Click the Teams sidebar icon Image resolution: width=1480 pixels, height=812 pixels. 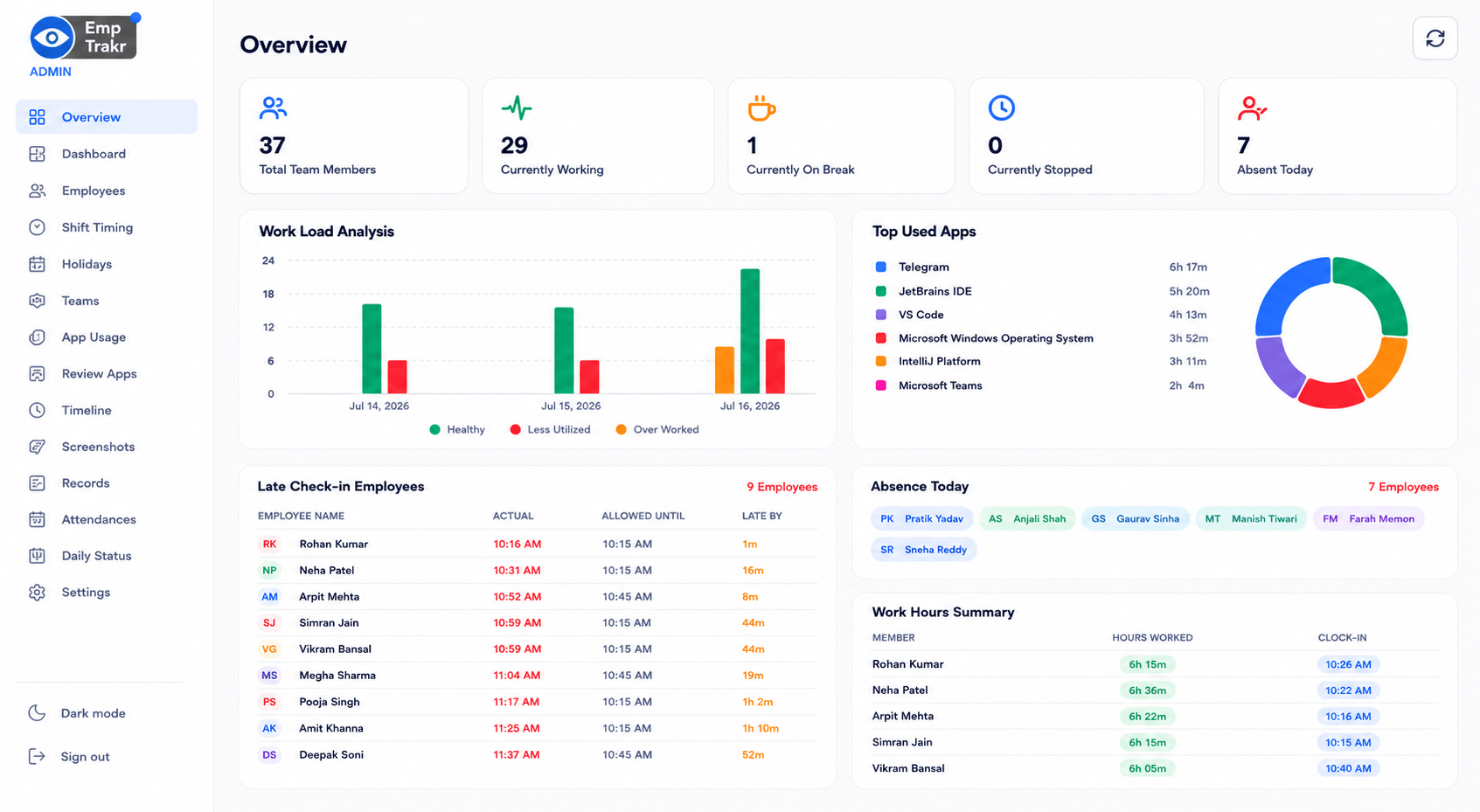(x=37, y=301)
